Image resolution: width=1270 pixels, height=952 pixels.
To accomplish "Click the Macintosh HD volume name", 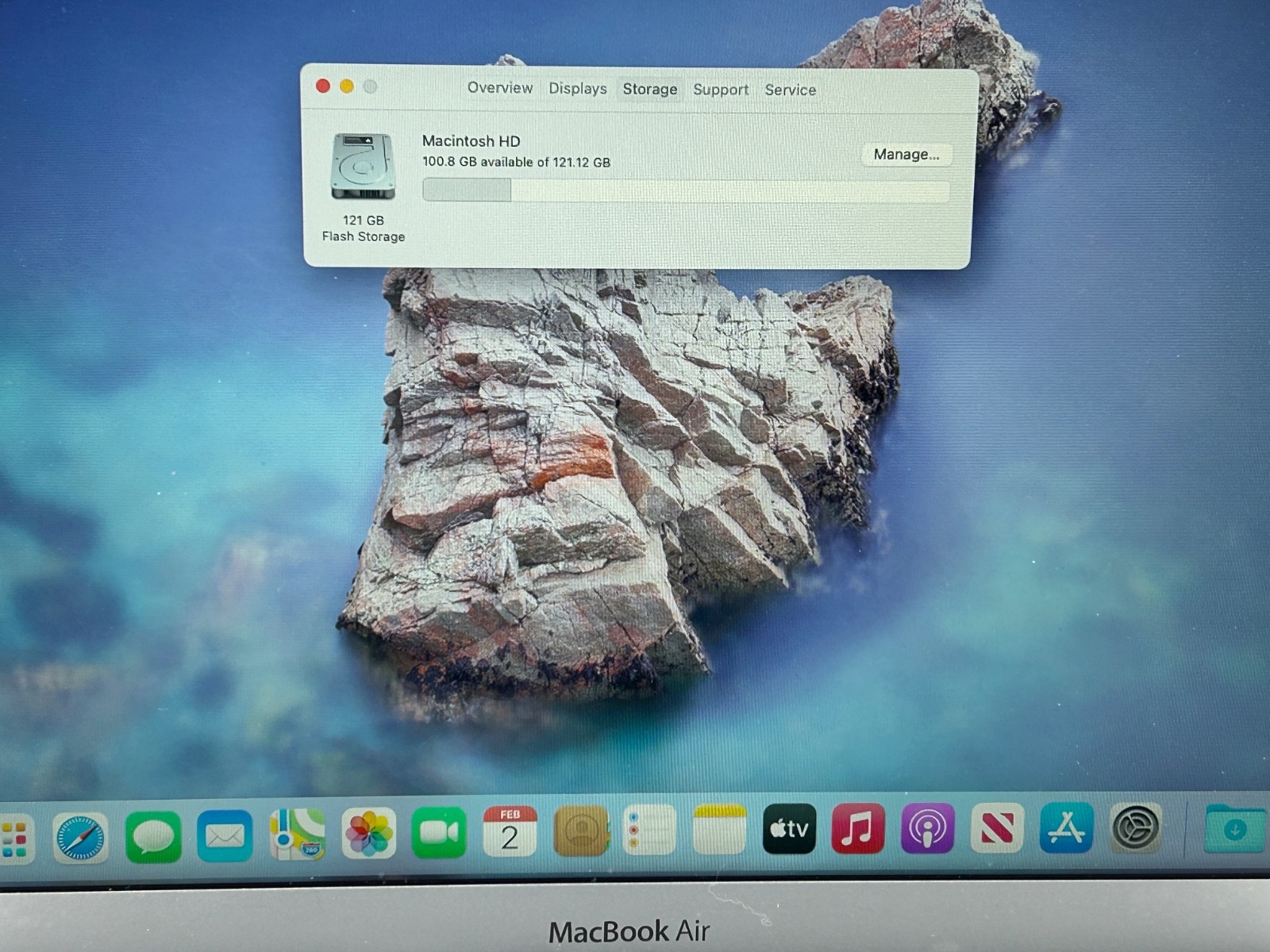I will click(471, 140).
